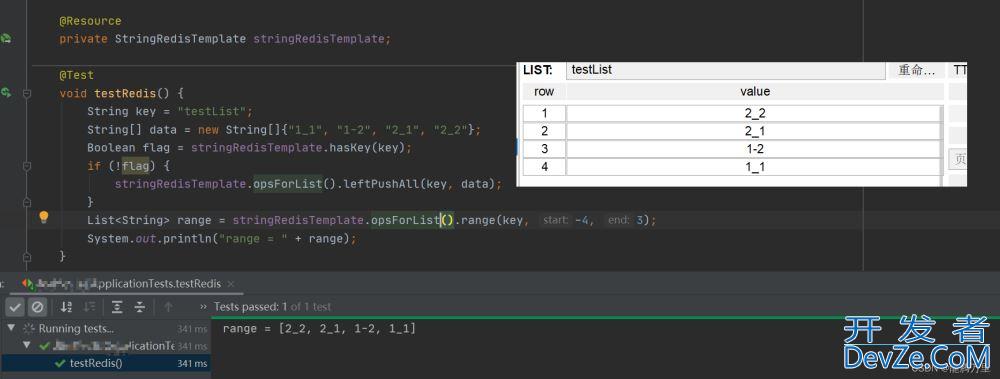Screen dimensions: 1000x379
Task: Select the testRedis() result row
Action: 105,363
